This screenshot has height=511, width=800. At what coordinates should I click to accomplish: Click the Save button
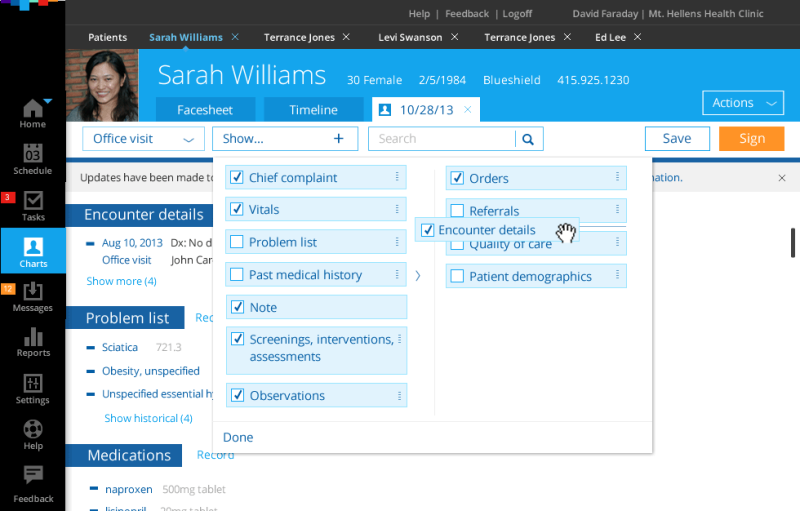677,139
